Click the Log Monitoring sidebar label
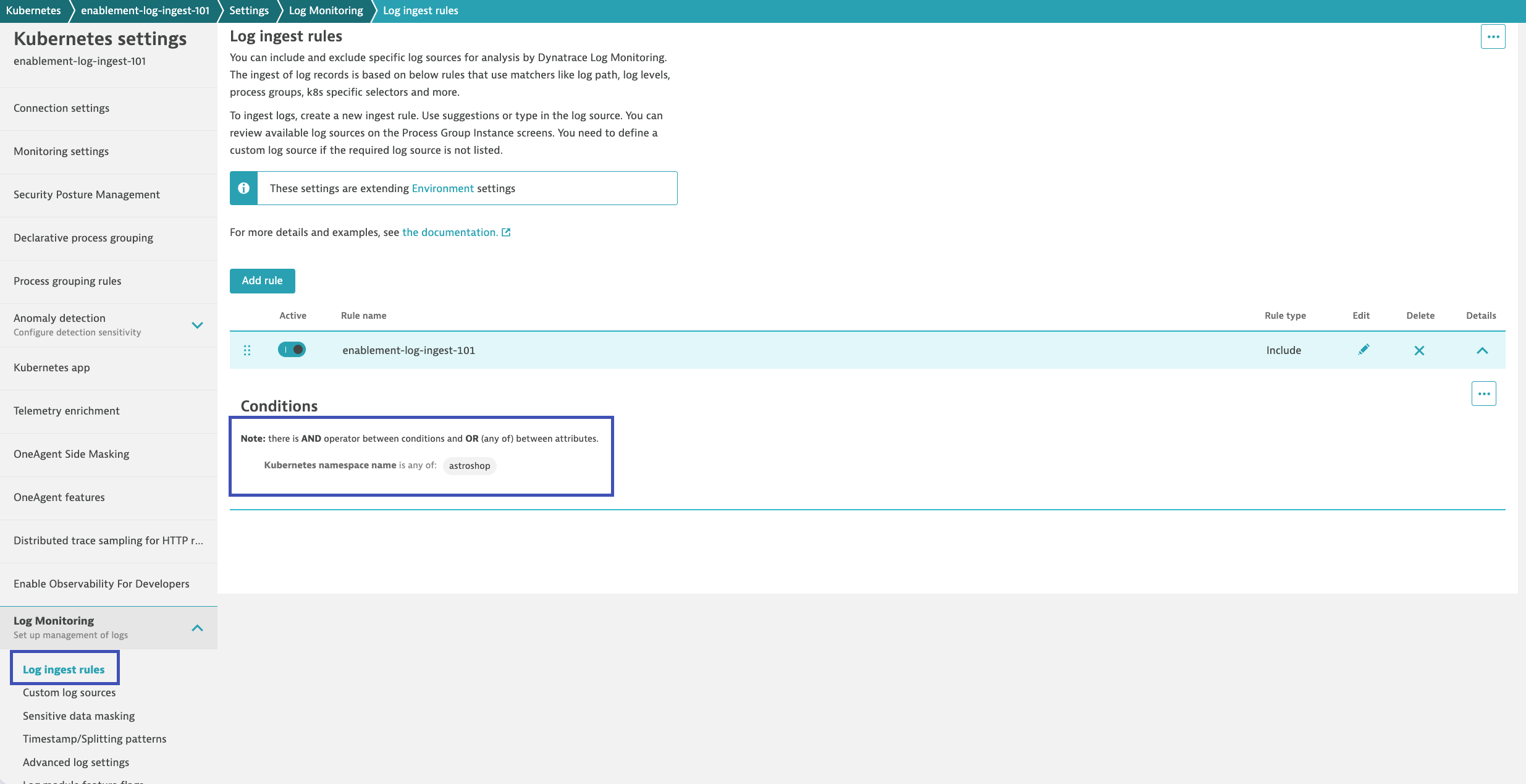Image resolution: width=1526 pixels, height=784 pixels. (54, 621)
